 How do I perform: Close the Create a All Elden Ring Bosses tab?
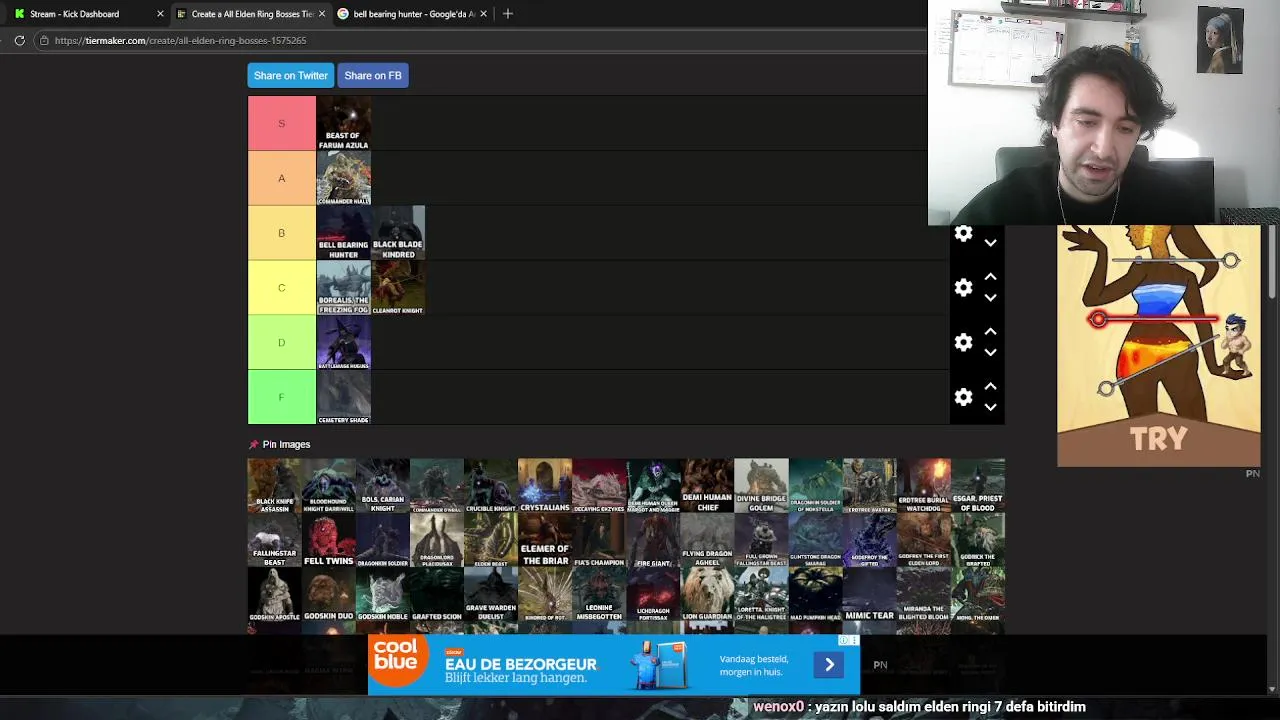point(322,14)
